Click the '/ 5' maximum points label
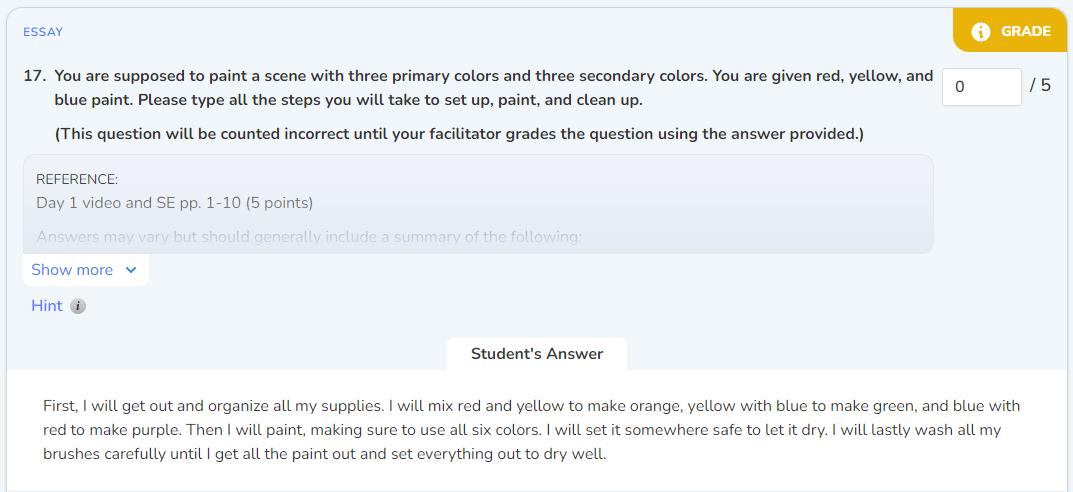Viewport: 1073px width, 492px height. click(1040, 86)
